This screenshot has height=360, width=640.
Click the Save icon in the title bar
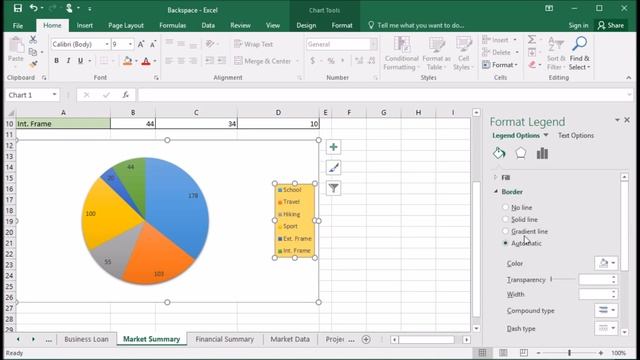pos(18,8)
